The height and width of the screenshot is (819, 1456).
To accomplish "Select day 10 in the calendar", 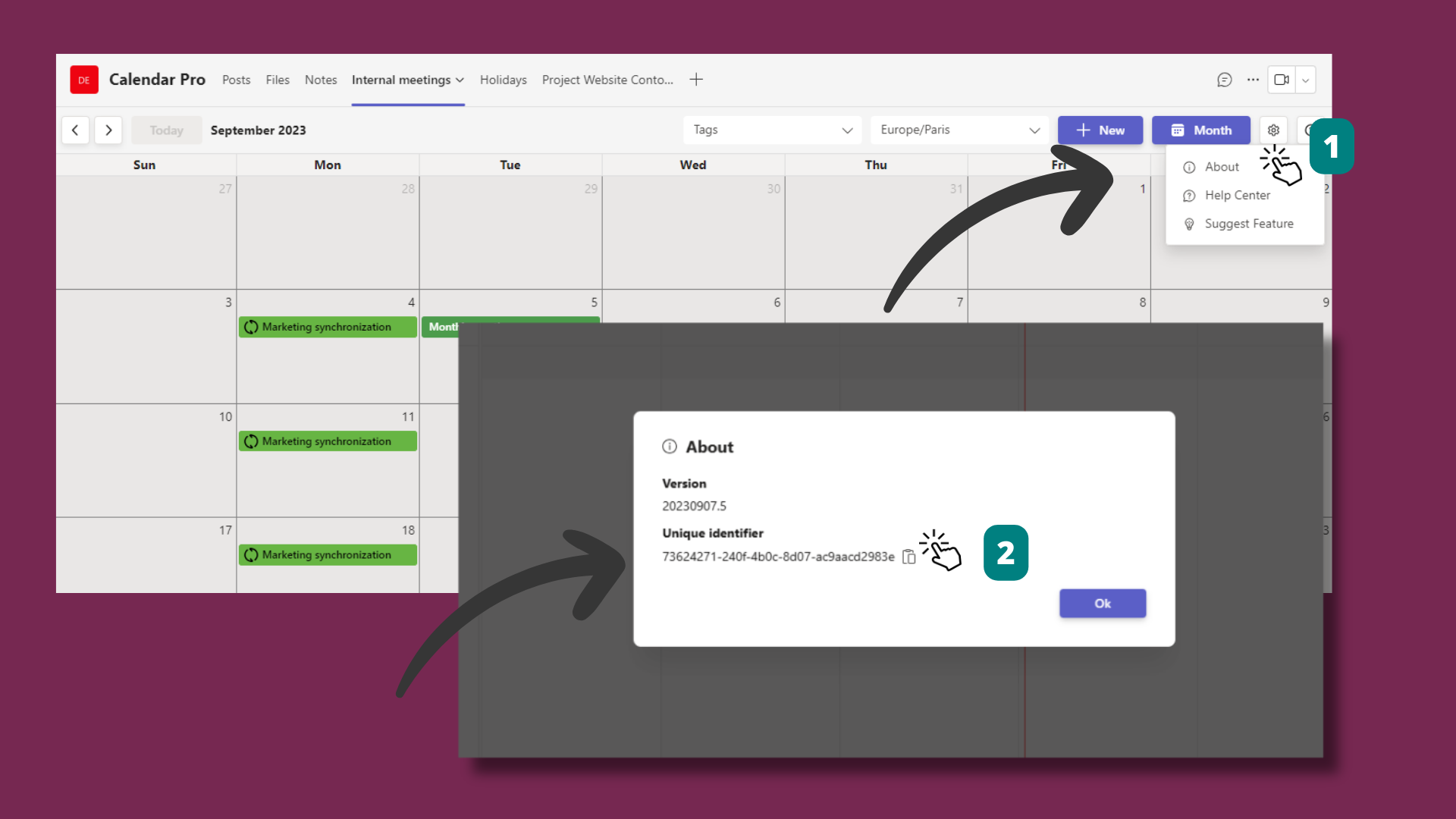I will 225,417.
